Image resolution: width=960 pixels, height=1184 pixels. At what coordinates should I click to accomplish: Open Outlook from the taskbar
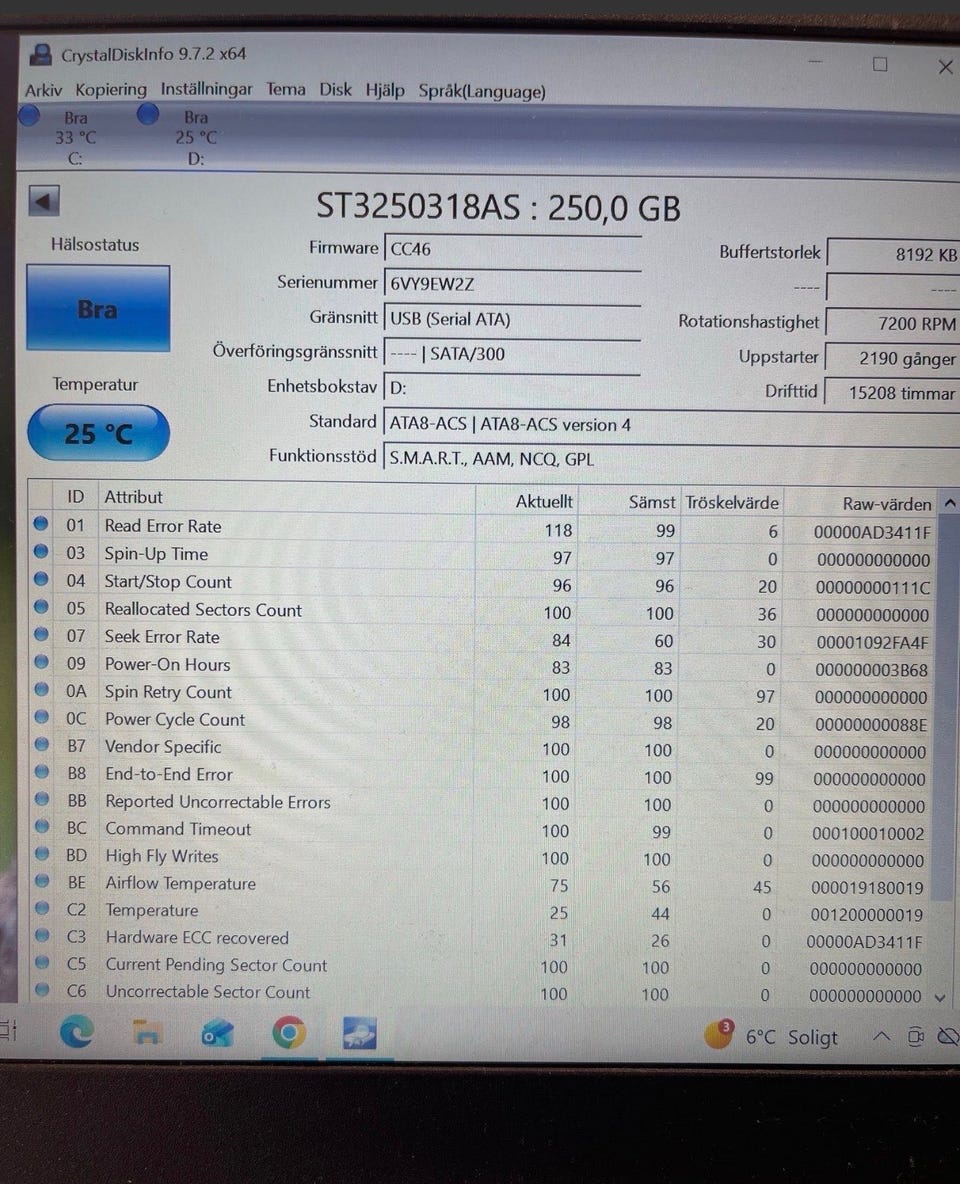[218, 1033]
